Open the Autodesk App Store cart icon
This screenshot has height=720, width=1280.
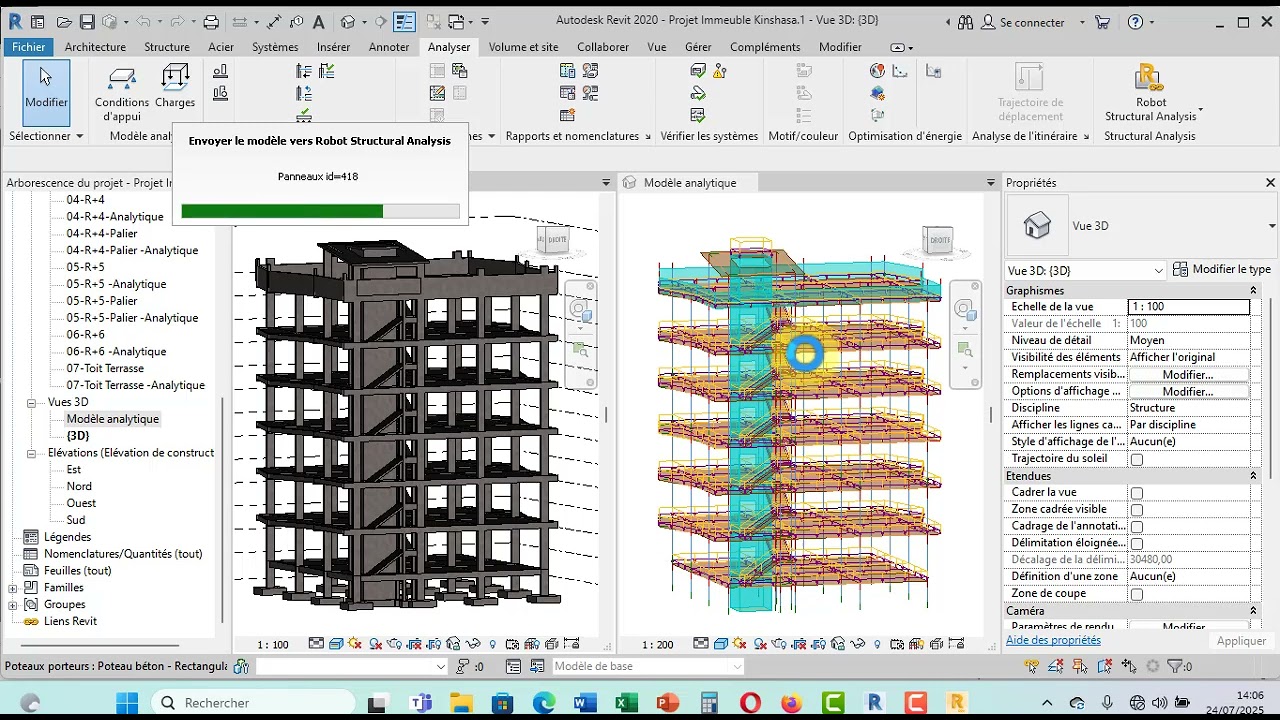pos(1102,21)
